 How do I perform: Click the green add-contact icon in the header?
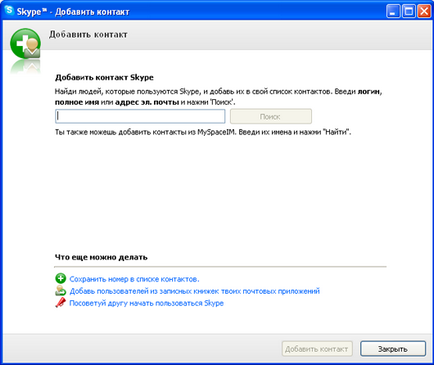pyautogui.click(x=25, y=44)
